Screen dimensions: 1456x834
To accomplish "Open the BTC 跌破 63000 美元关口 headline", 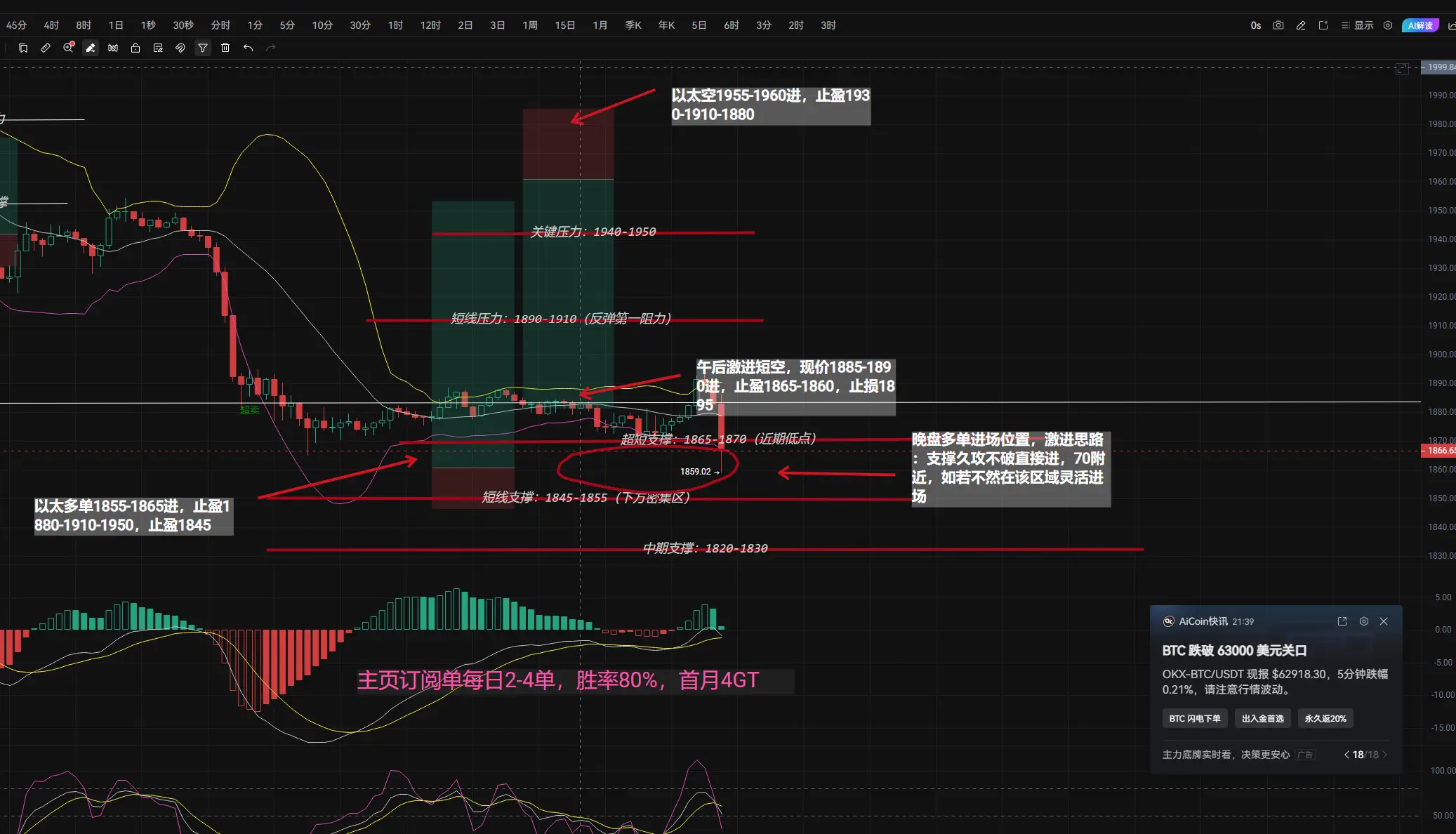I will pos(1234,651).
